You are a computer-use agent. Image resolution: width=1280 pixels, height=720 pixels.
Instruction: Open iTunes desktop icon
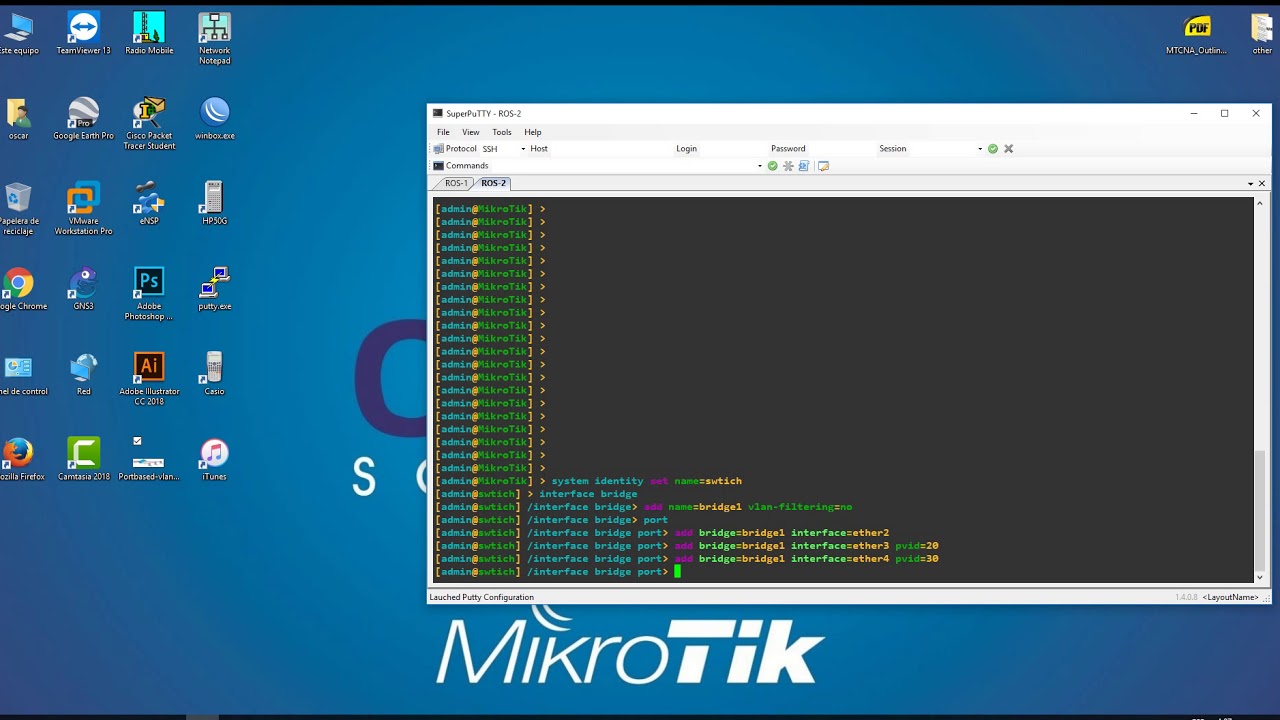coord(214,459)
